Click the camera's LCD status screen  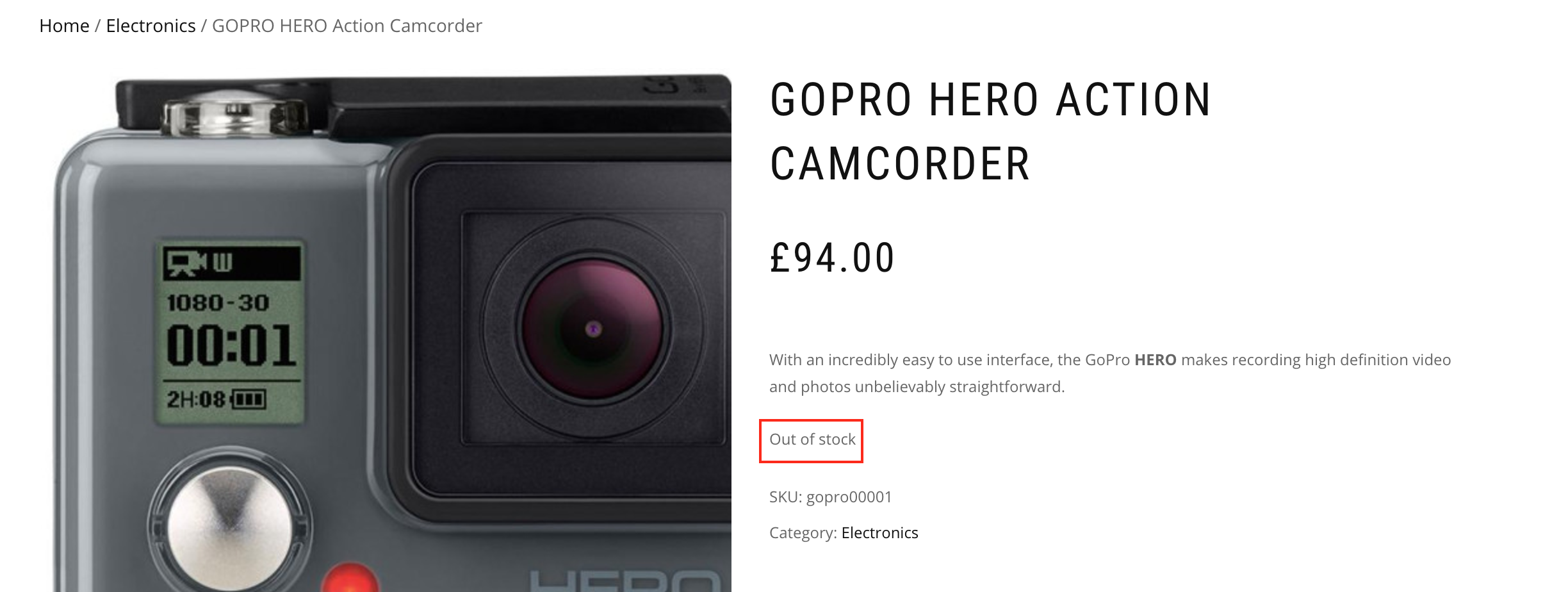[231, 332]
